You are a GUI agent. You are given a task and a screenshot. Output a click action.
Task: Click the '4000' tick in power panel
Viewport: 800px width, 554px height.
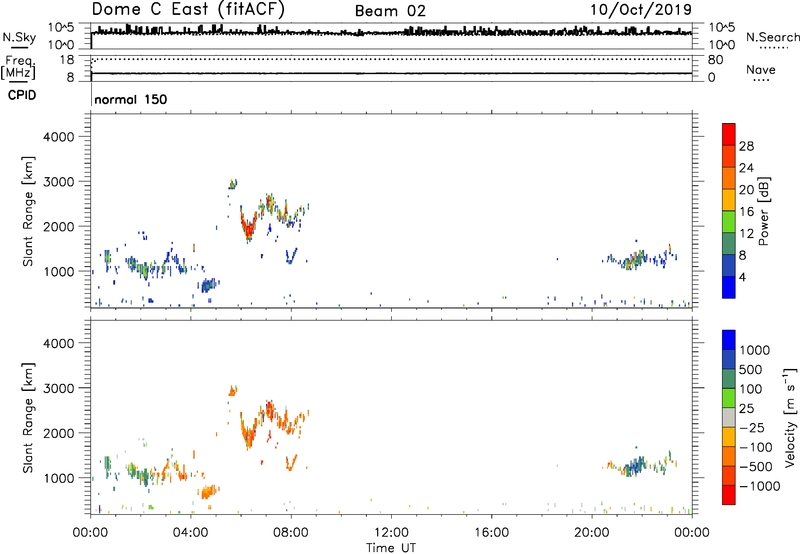[x=59, y=137]
